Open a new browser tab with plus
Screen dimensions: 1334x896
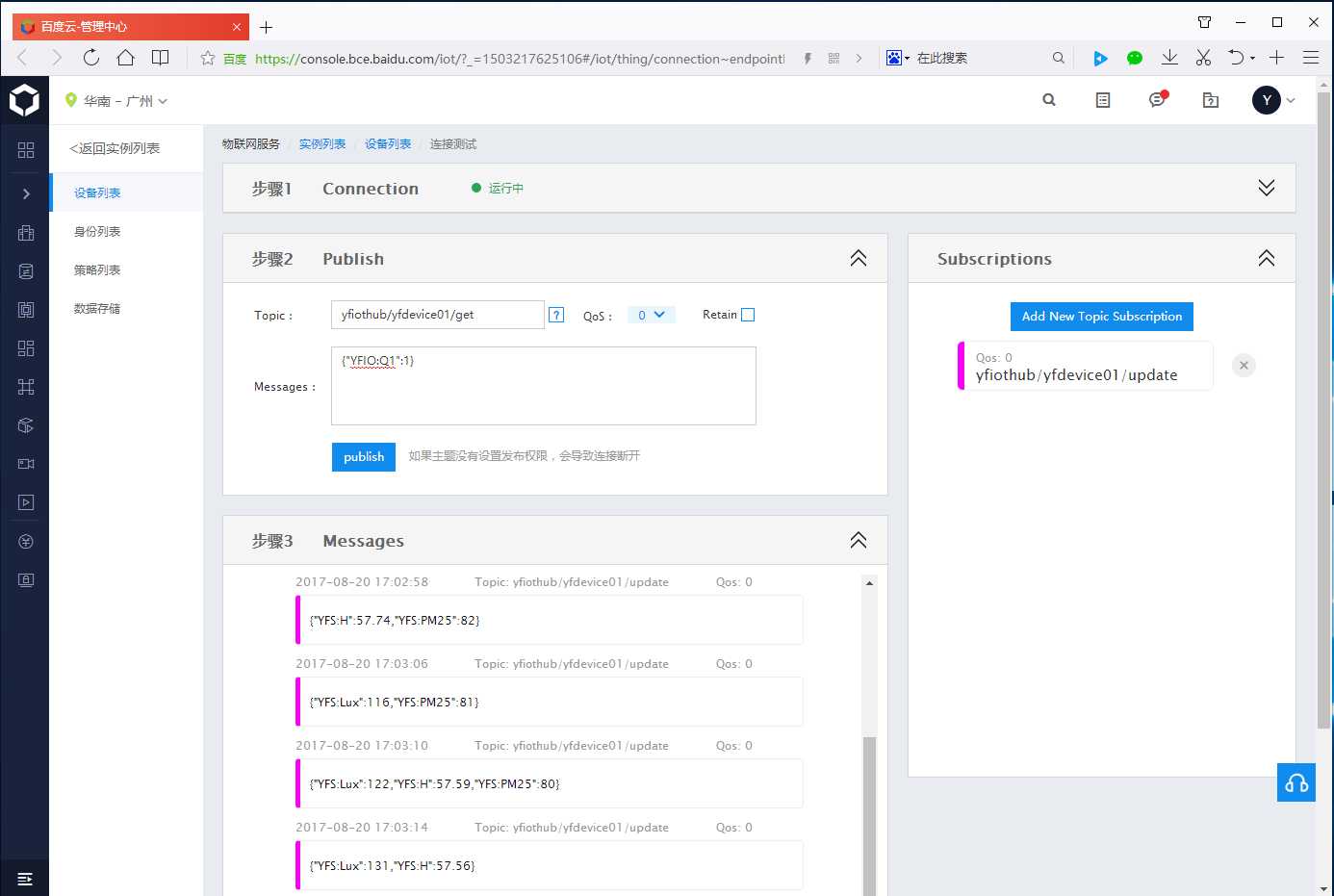click(266, 27)
